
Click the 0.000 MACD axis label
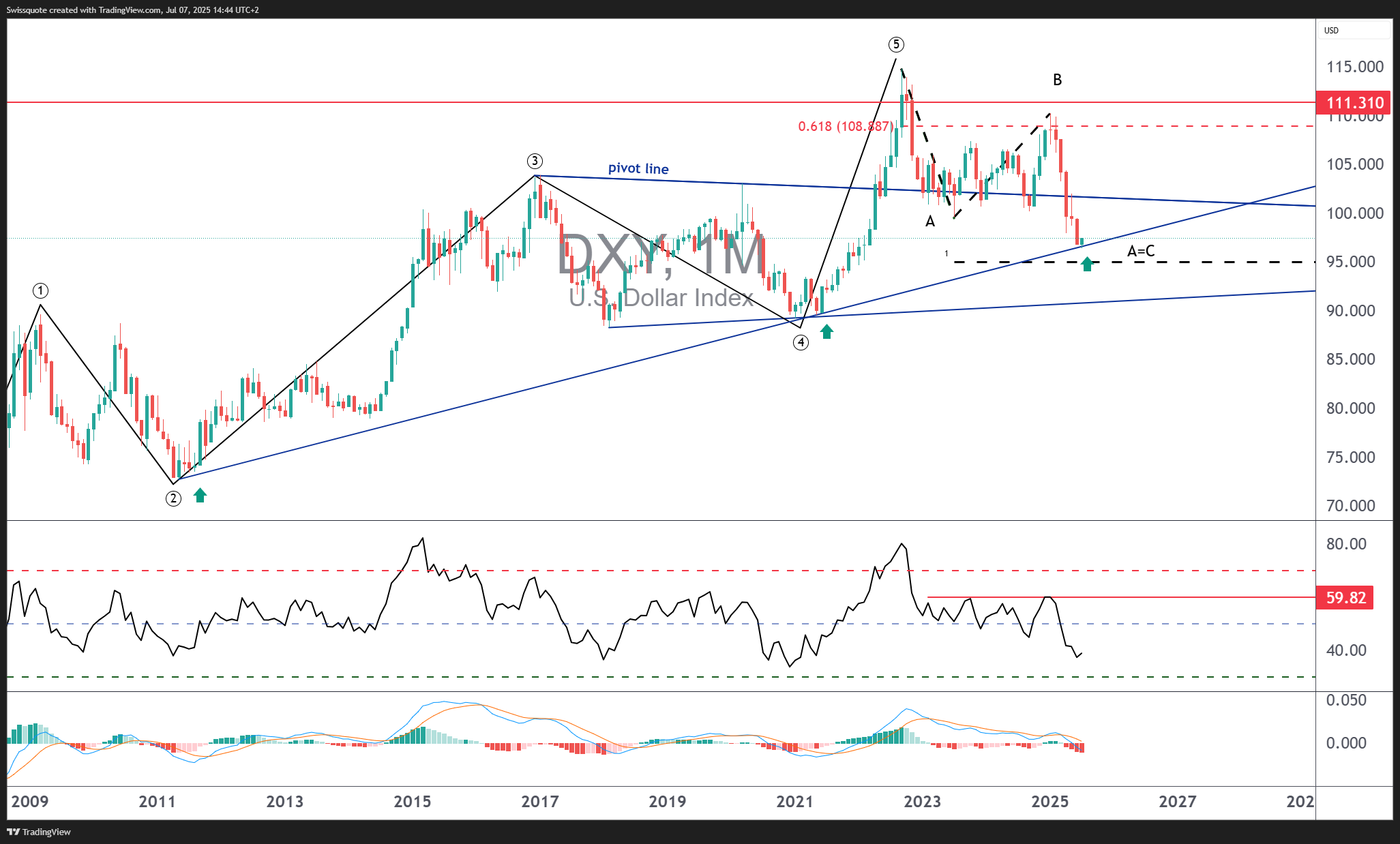tap(1346, 743)
